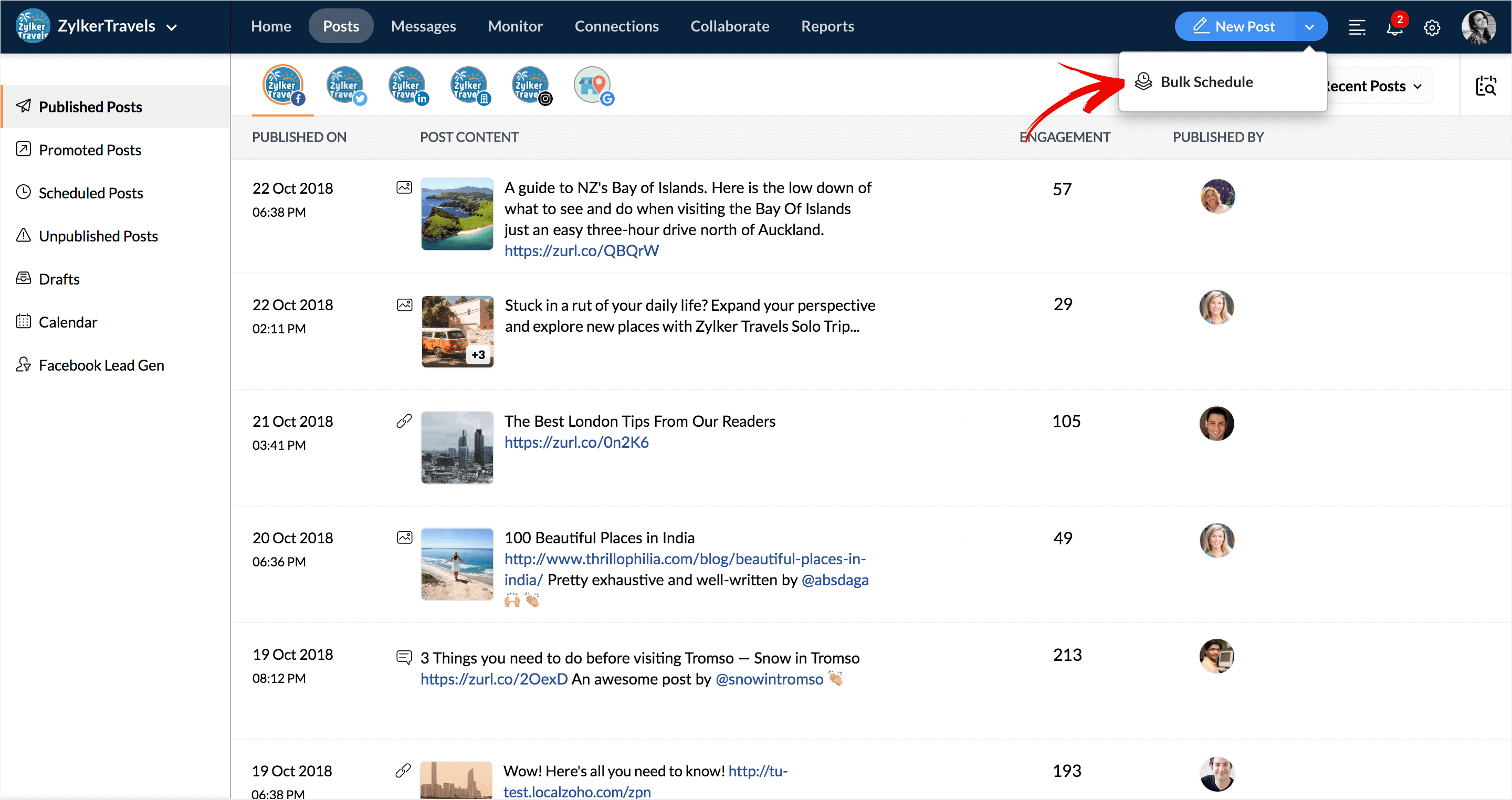Open the lines menu icon beside notifications
The height and width of the screenshot is (800, 1512).
tap(1357, 28)
